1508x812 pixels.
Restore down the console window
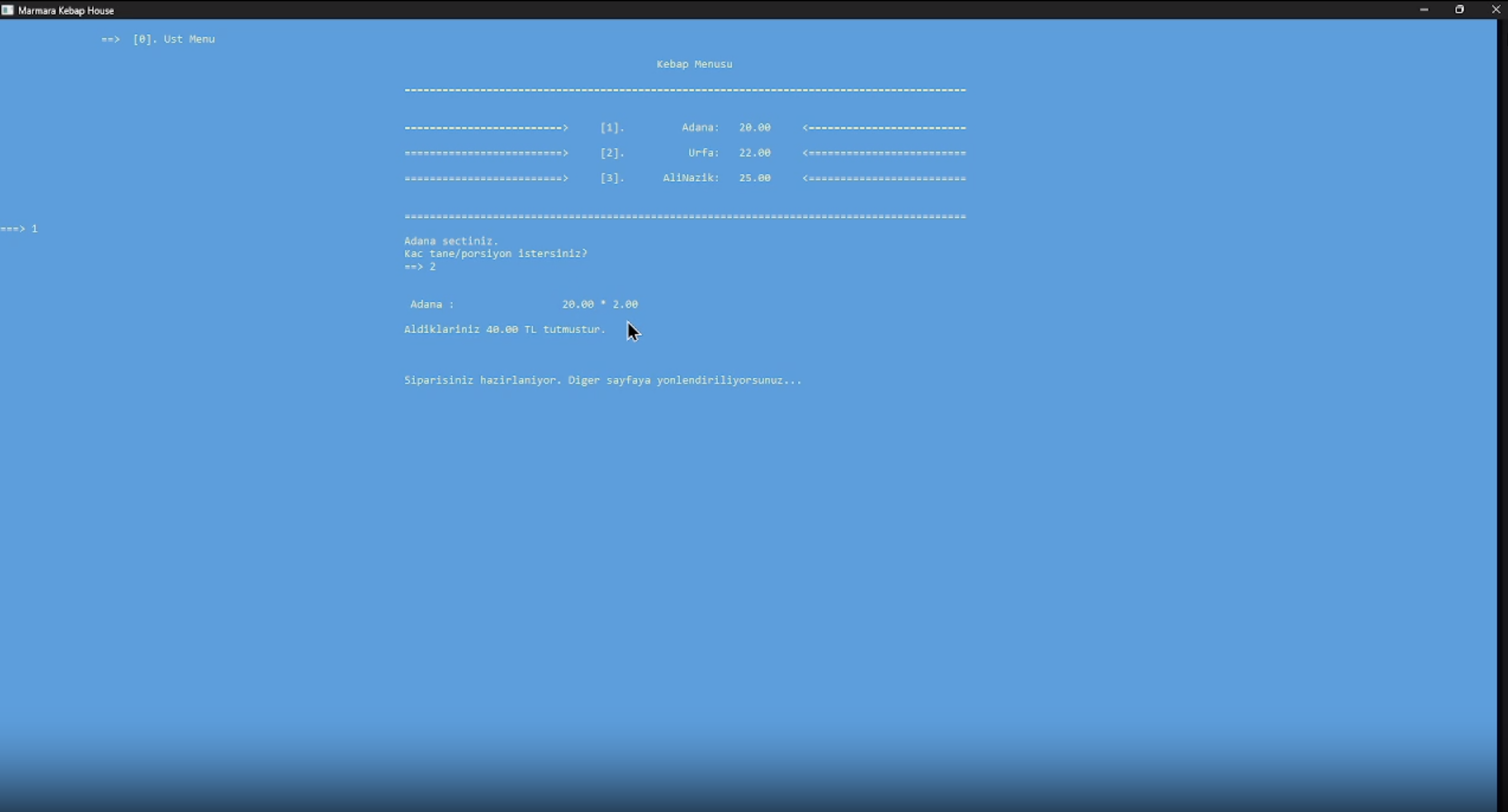[x=1459, y=9]
